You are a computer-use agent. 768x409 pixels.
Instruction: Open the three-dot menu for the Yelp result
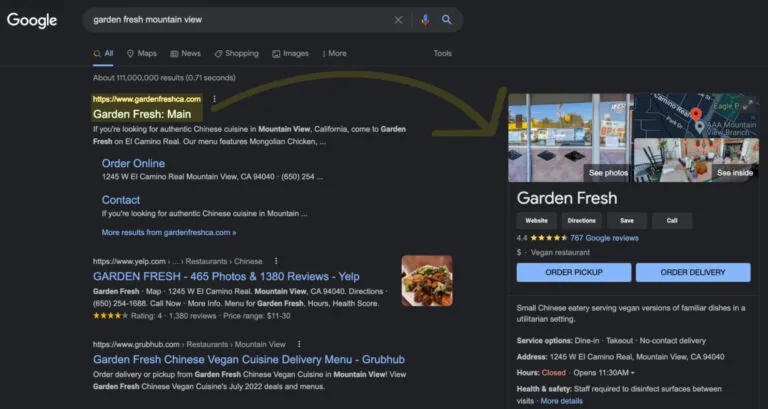pyautogui.click(x=276, y=261)
